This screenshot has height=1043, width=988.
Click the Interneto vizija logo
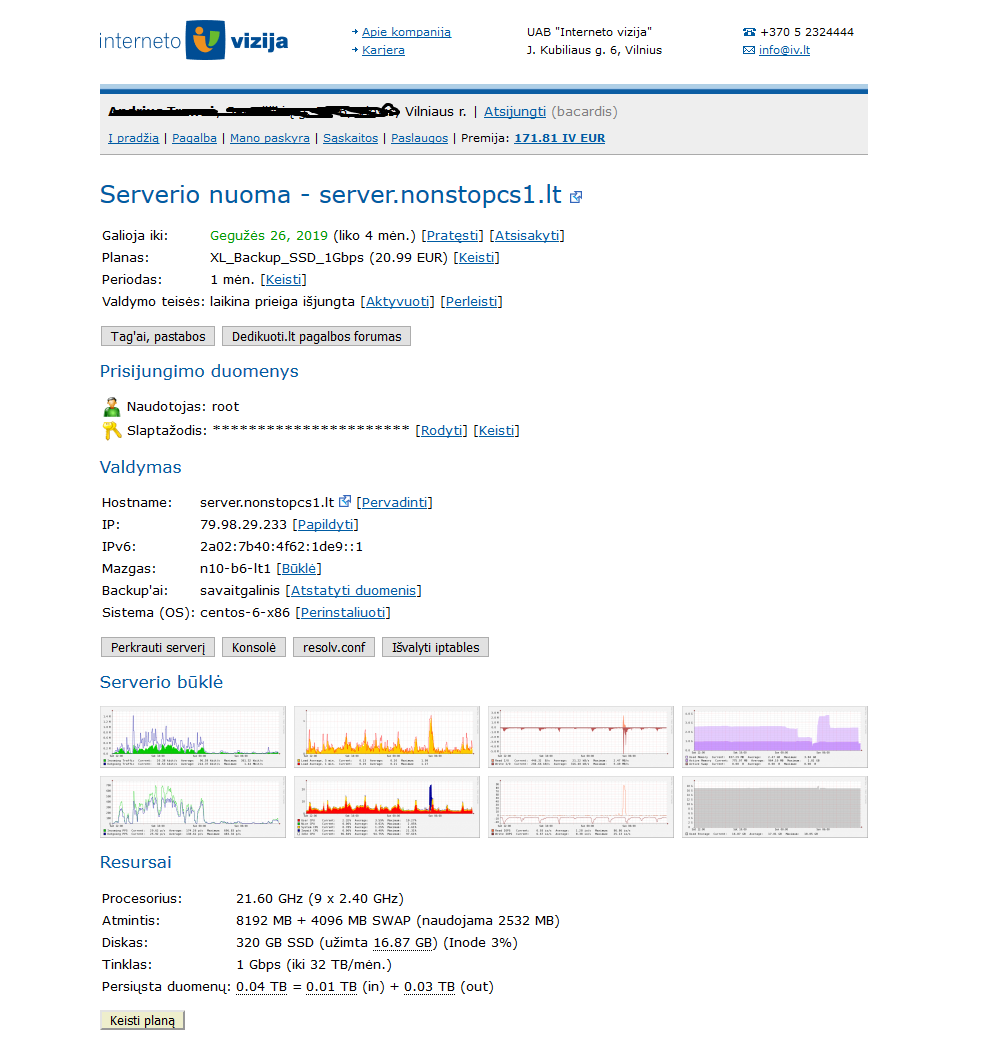pyautogui.click(x=193, y=41)
